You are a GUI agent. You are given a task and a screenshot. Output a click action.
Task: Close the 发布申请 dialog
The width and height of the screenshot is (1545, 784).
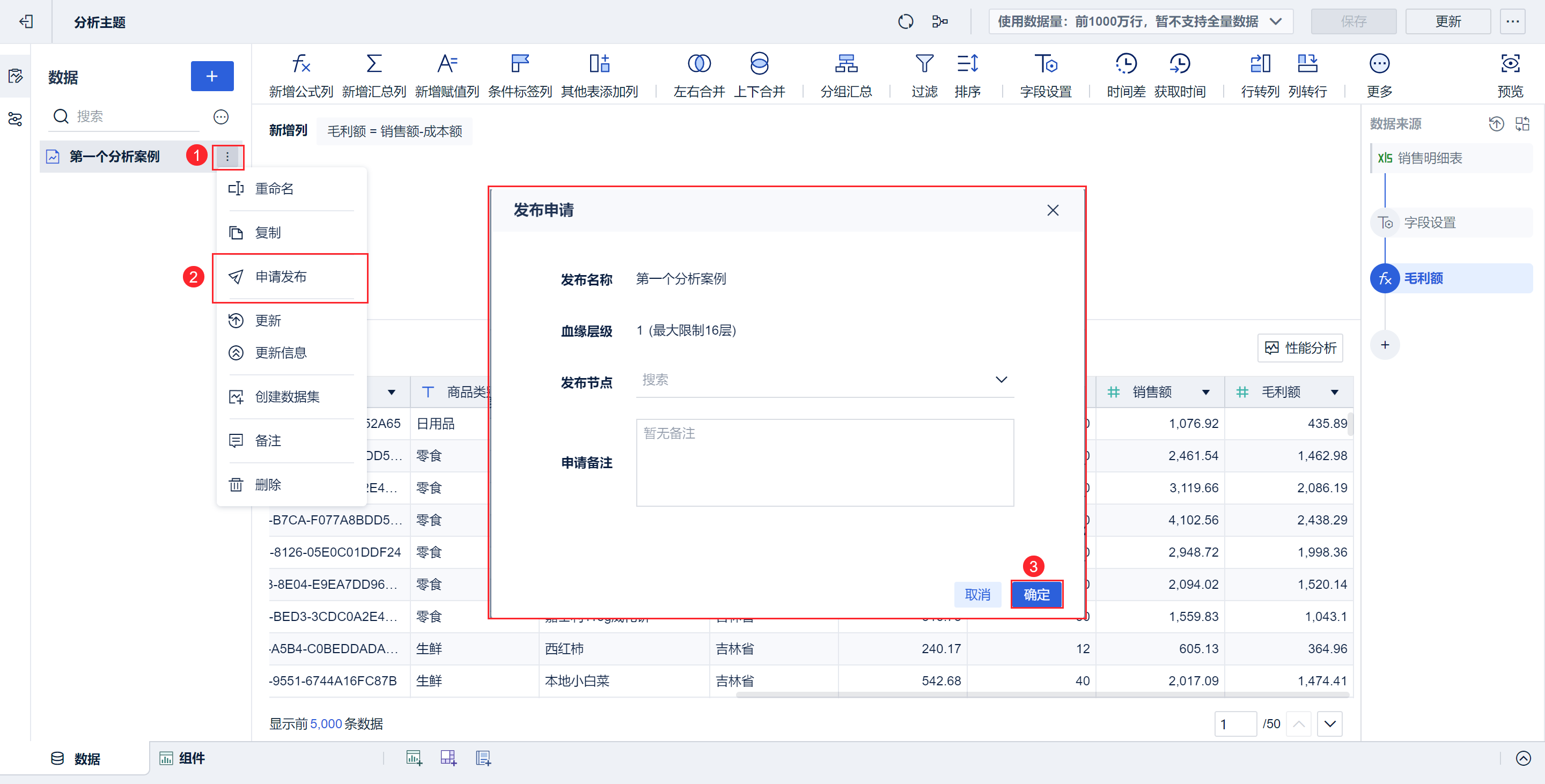pyautogui.click(x=1053, y=210)
